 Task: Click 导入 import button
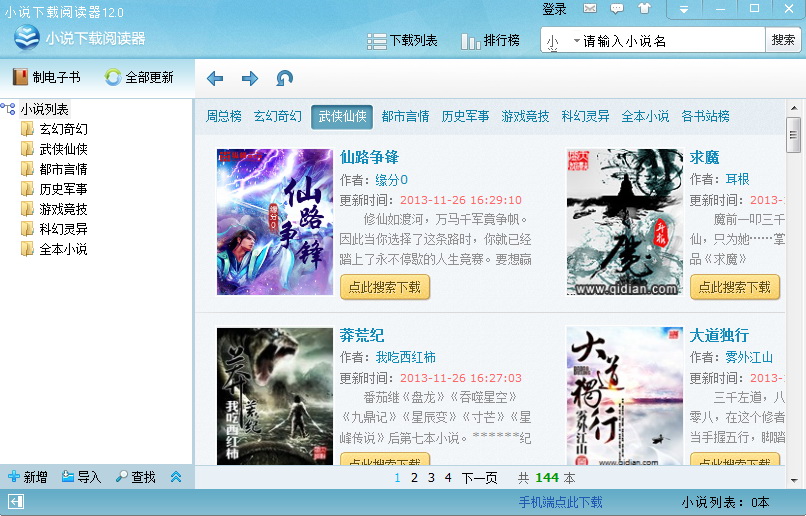click(x=81, y=477)
